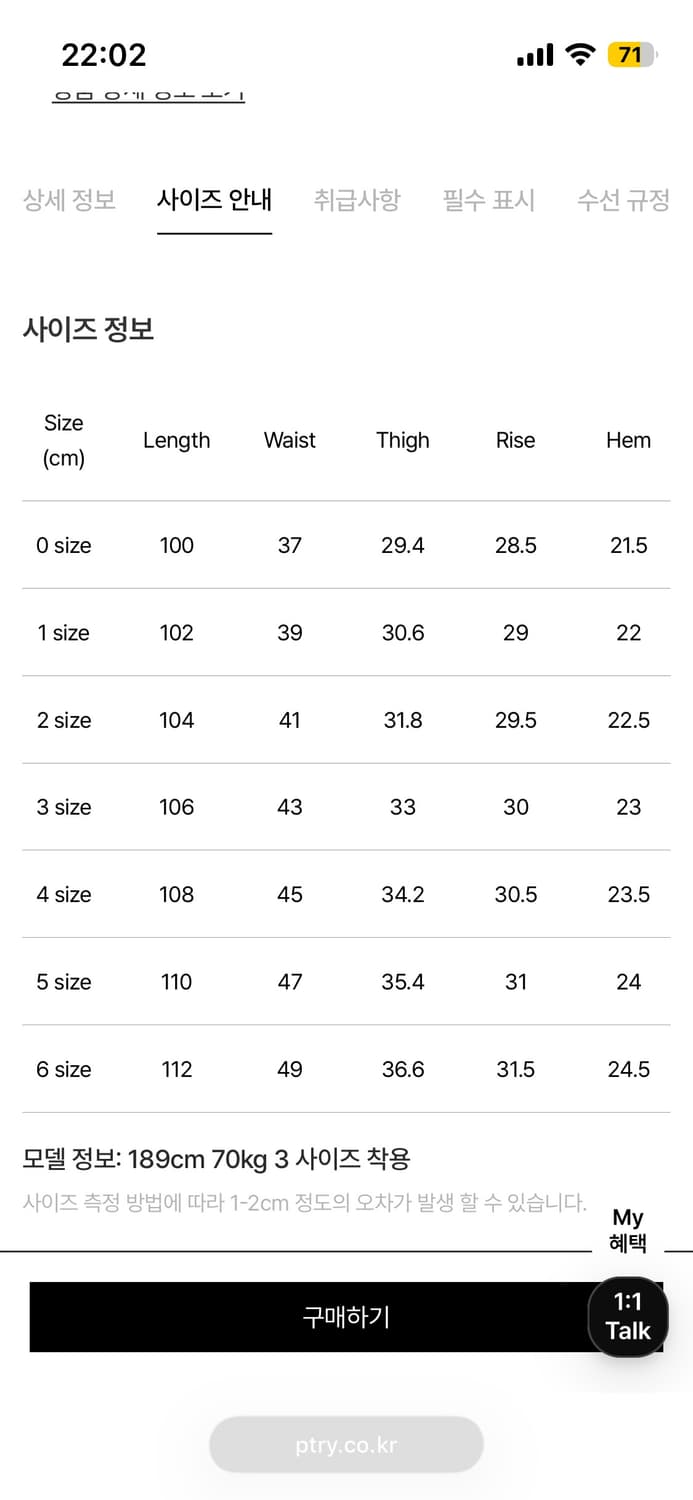Tap the 사이즈 정보 section heading

click(89, 329)
